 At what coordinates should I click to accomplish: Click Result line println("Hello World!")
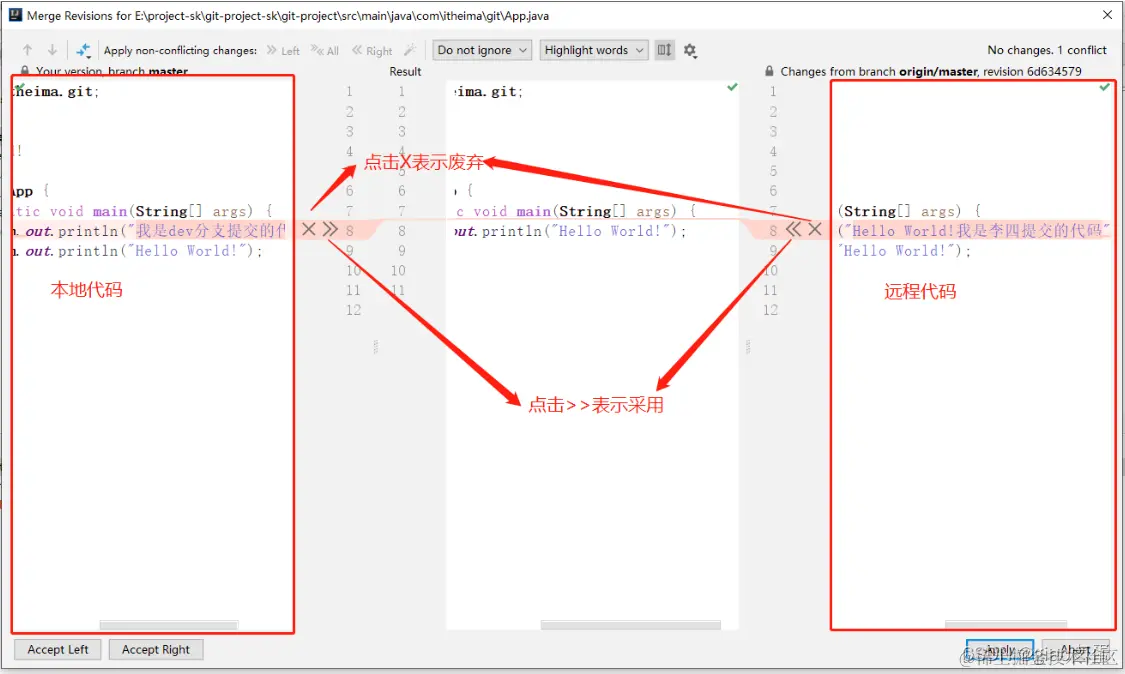570,231
